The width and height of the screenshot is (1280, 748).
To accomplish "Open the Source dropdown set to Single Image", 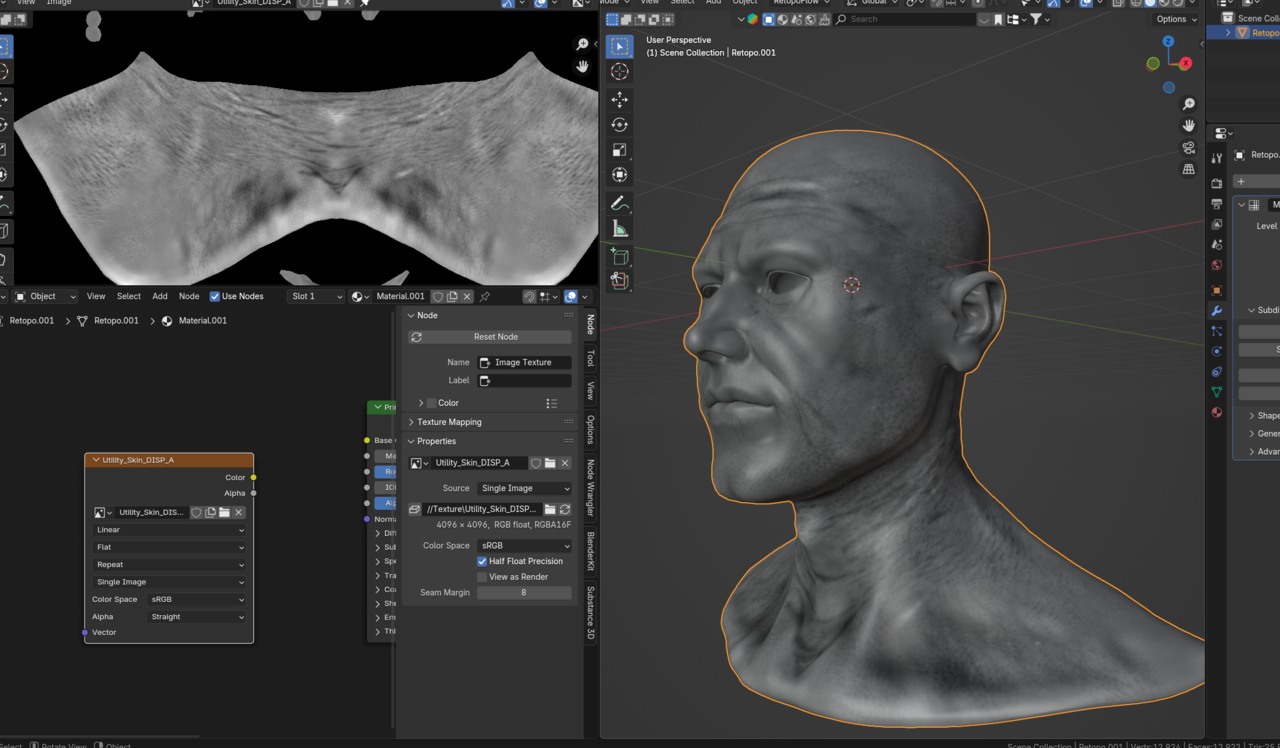I will (x=524, y=488).
